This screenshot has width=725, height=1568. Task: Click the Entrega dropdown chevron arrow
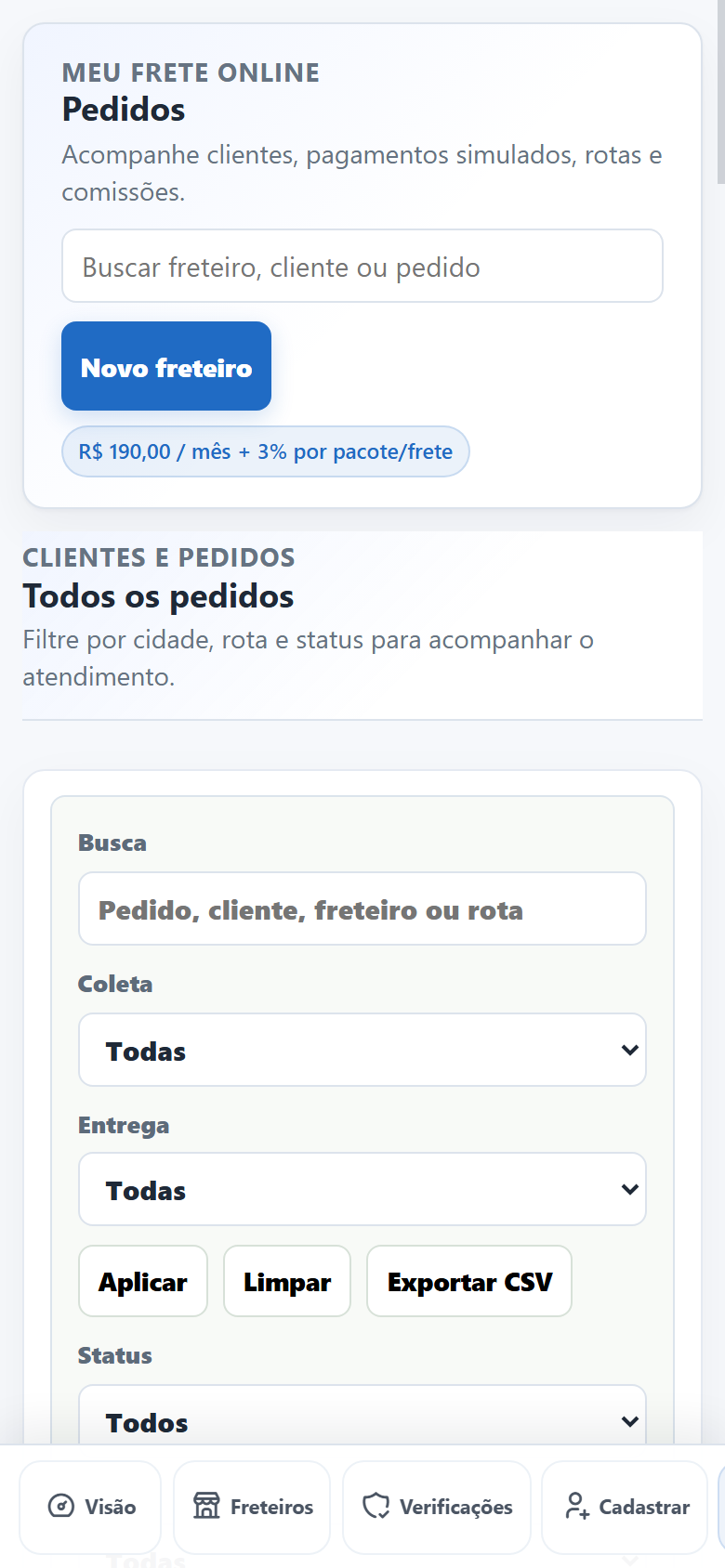click(629, 1189)
